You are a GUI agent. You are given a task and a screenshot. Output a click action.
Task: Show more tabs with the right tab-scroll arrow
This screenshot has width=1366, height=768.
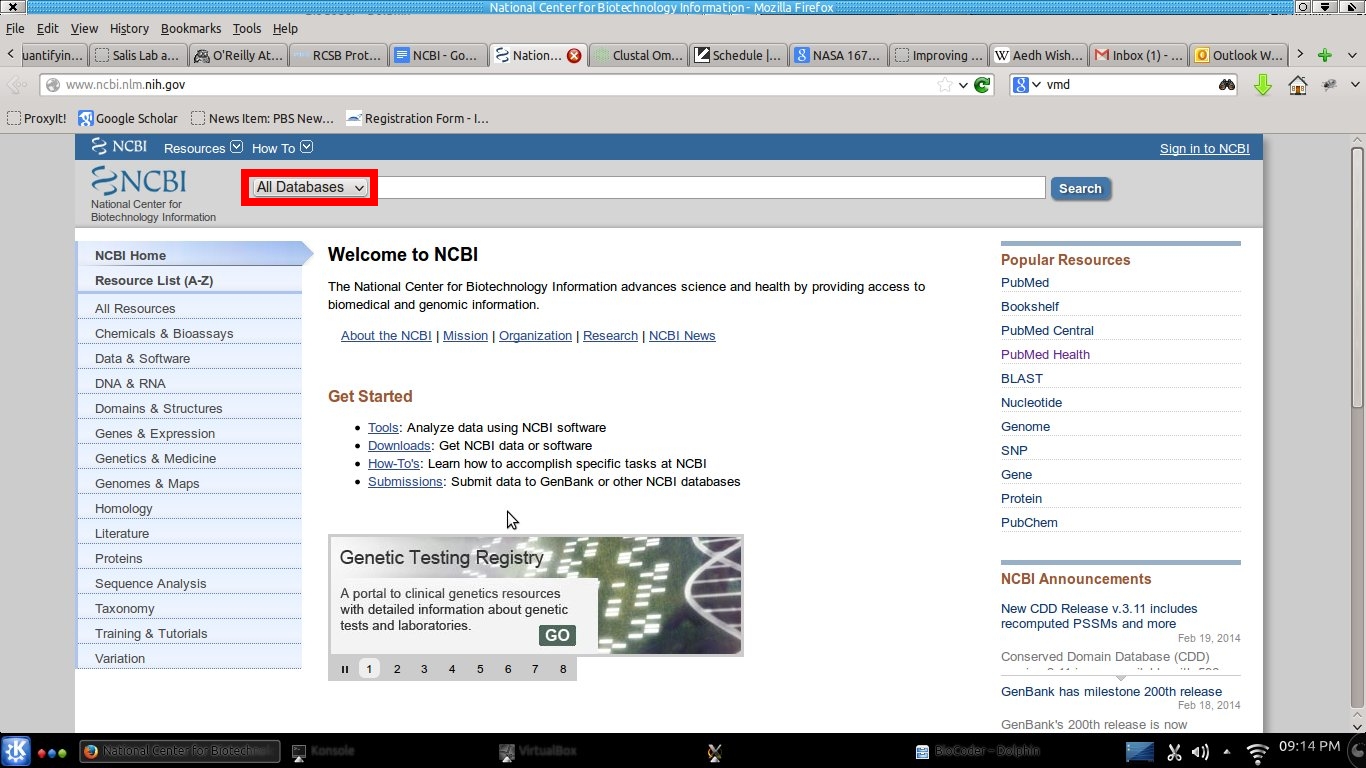click(x=1299, y=55)
